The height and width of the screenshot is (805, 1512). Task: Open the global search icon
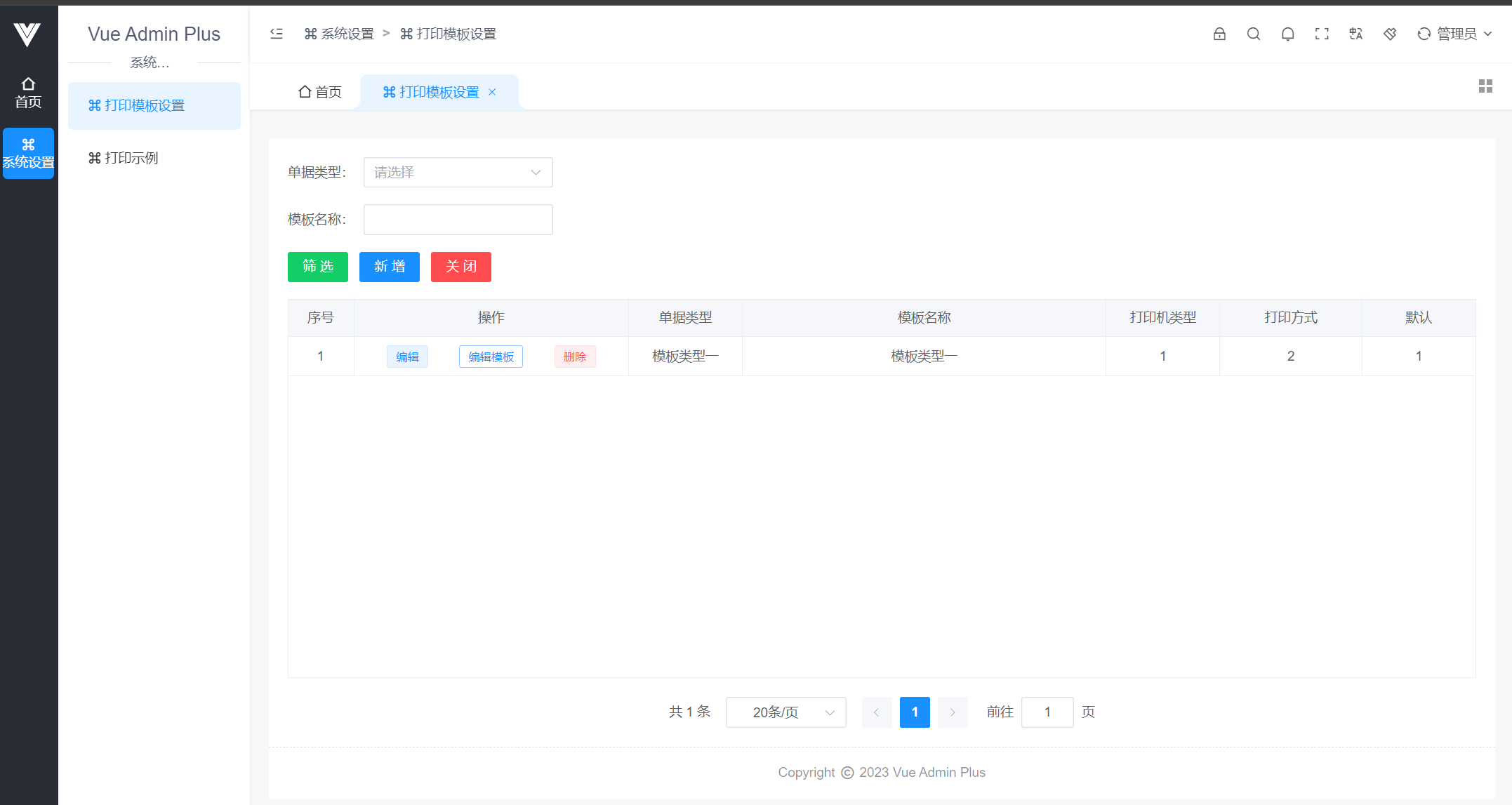click(x=1254, y=34)
